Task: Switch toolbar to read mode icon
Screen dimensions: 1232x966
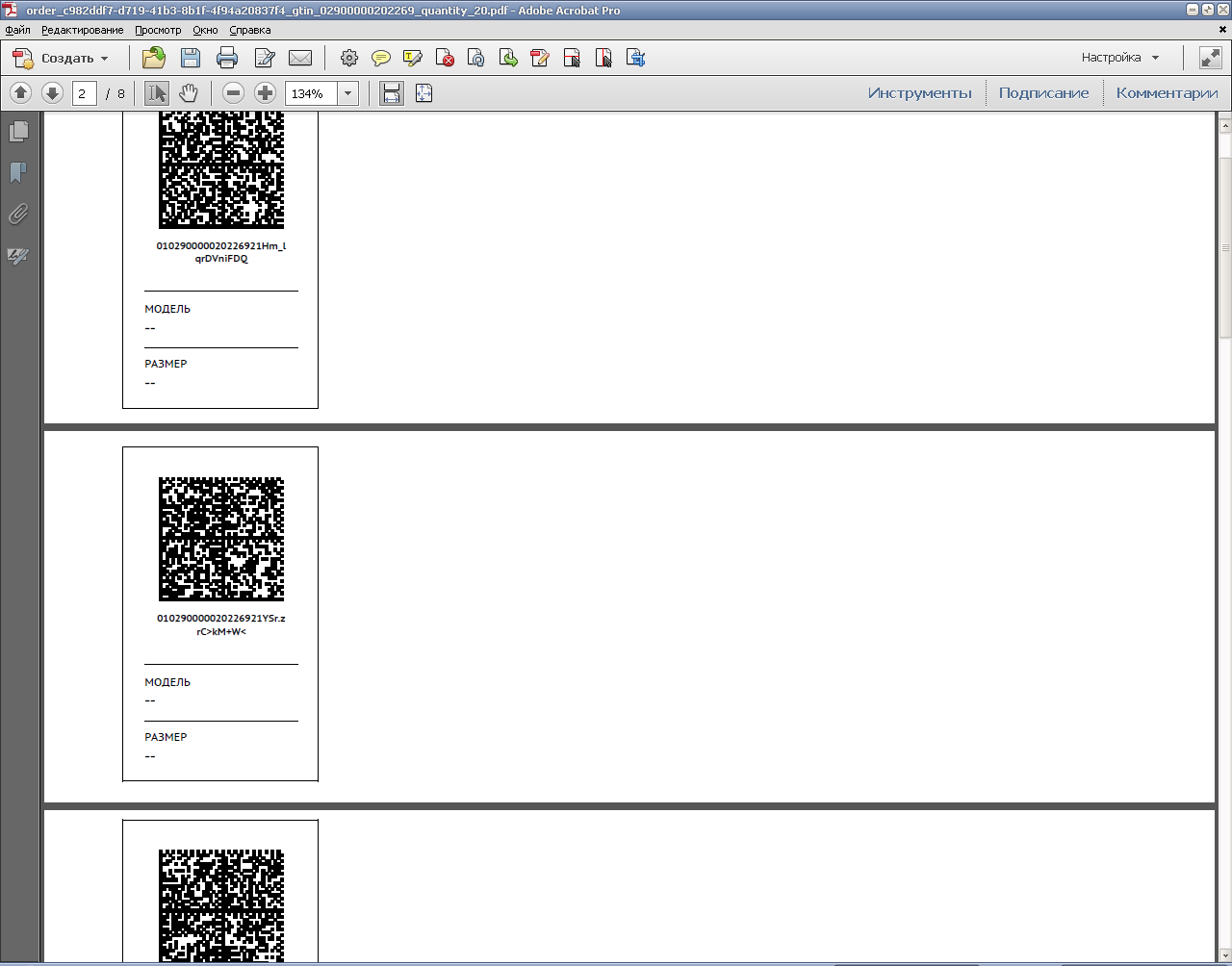Action: click(x=1211, y=58)
